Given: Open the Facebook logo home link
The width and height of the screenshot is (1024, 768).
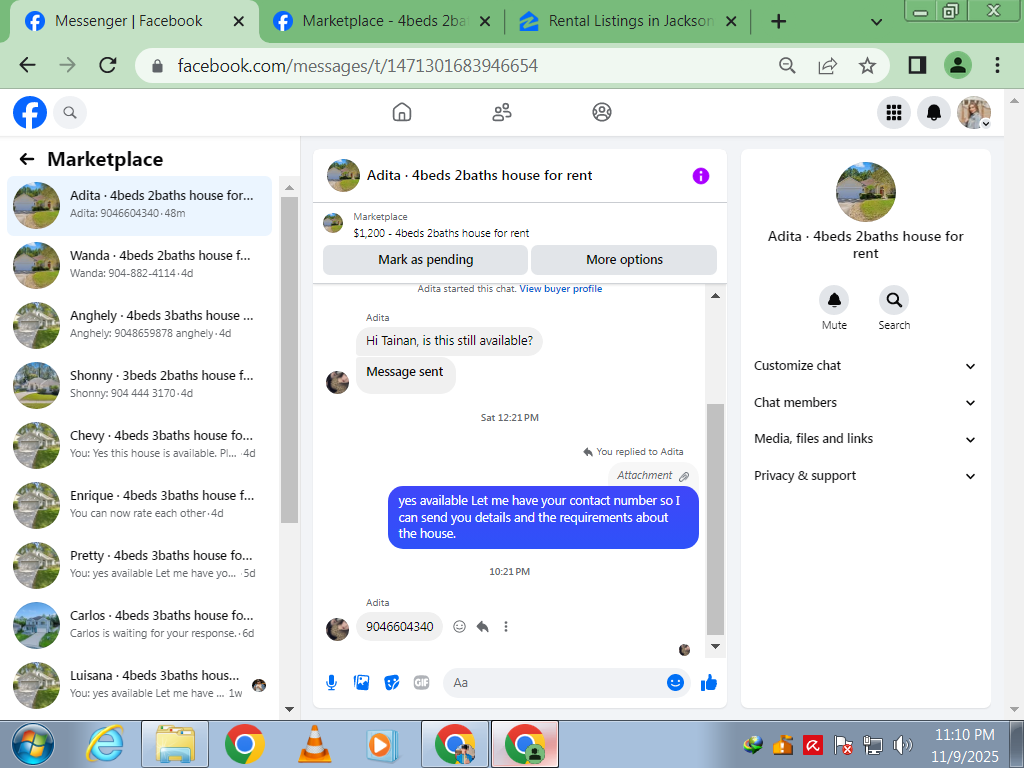Looking at the screenshot, I should pyautogui.click(x=30, y=113).
